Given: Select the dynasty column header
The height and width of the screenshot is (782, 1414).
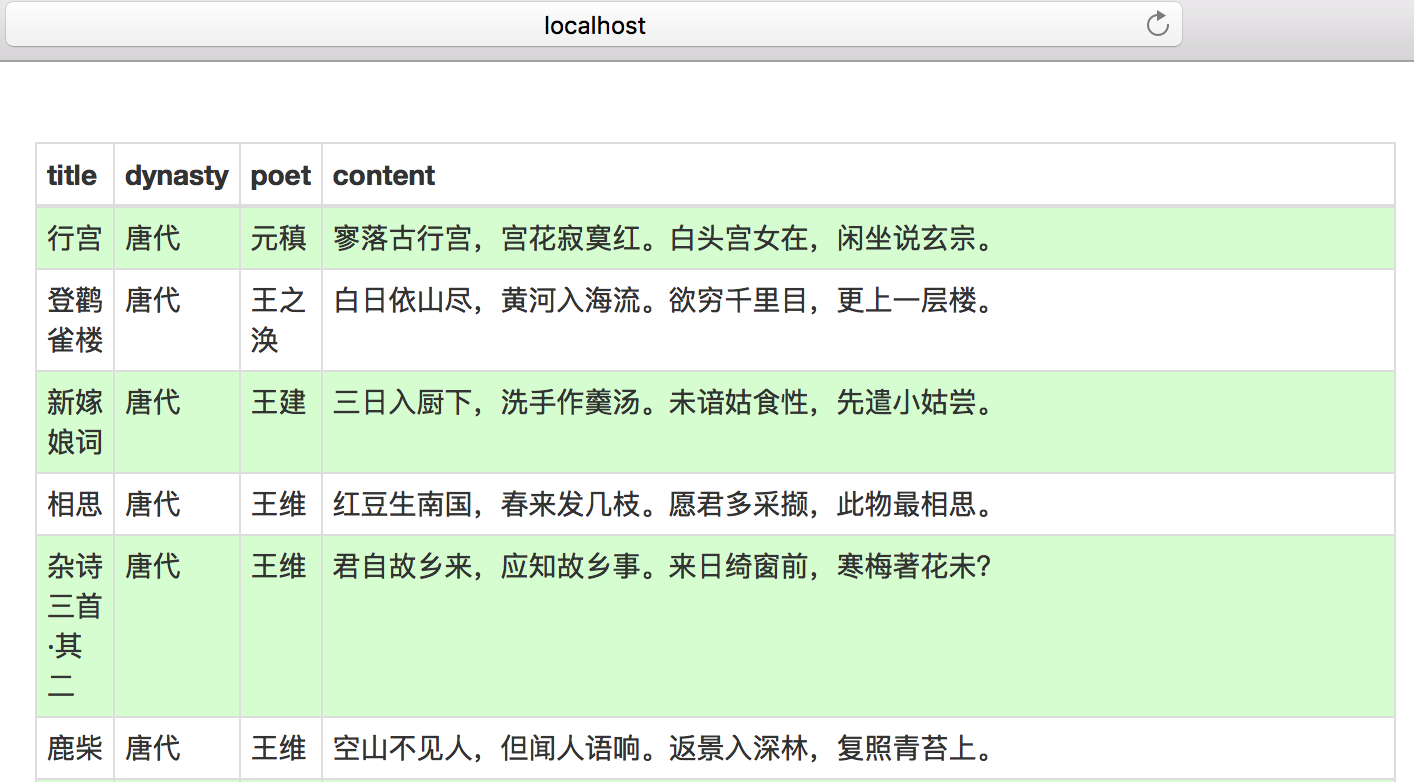Looking at the screenshot, I should (177, 175).
